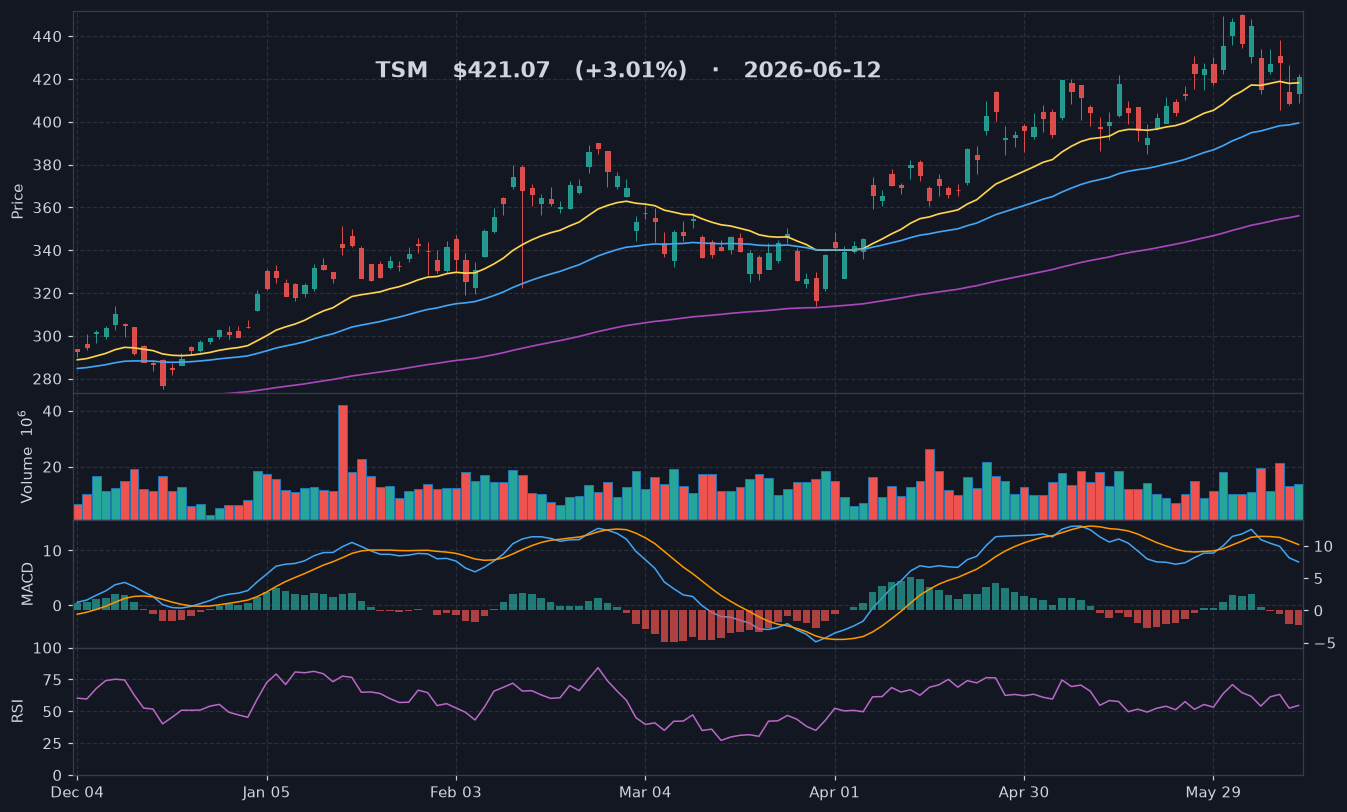Click the Volume axis label

(27, 456)
